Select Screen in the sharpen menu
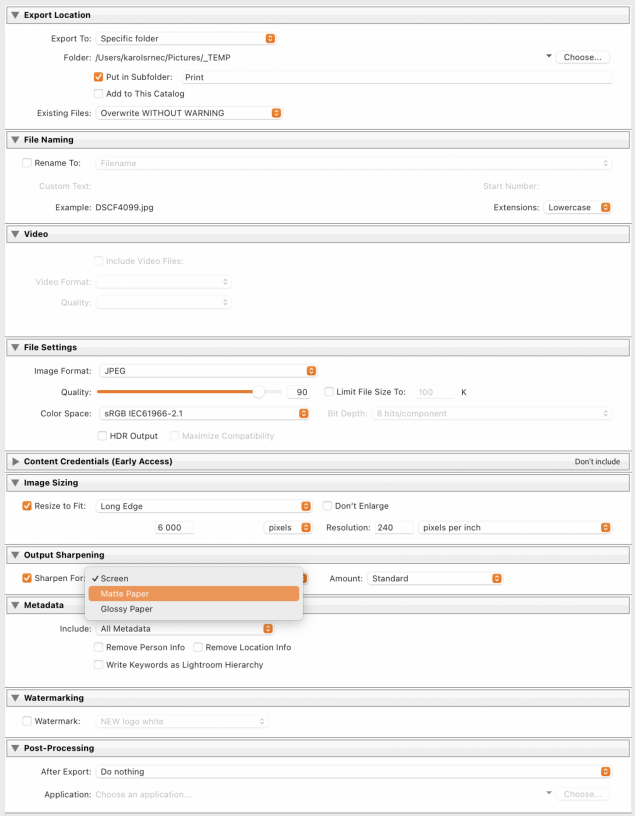The height and width of the screenshot is (816, 635). pyautogui.click(x=194, y=578)
